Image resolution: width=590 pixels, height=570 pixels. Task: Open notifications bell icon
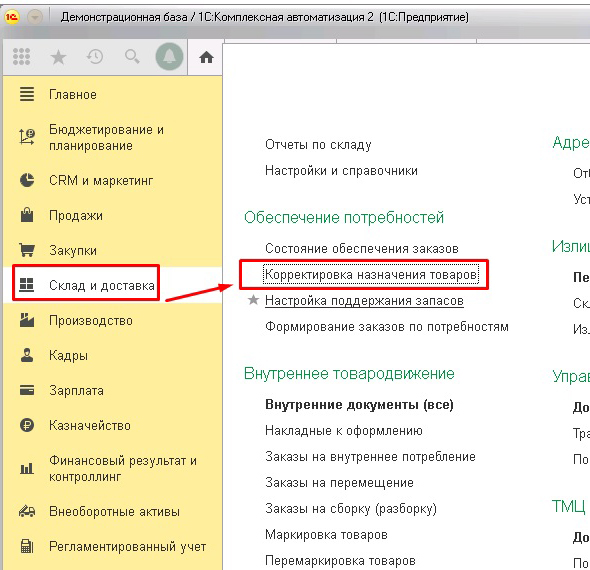[x=169, y=56]
